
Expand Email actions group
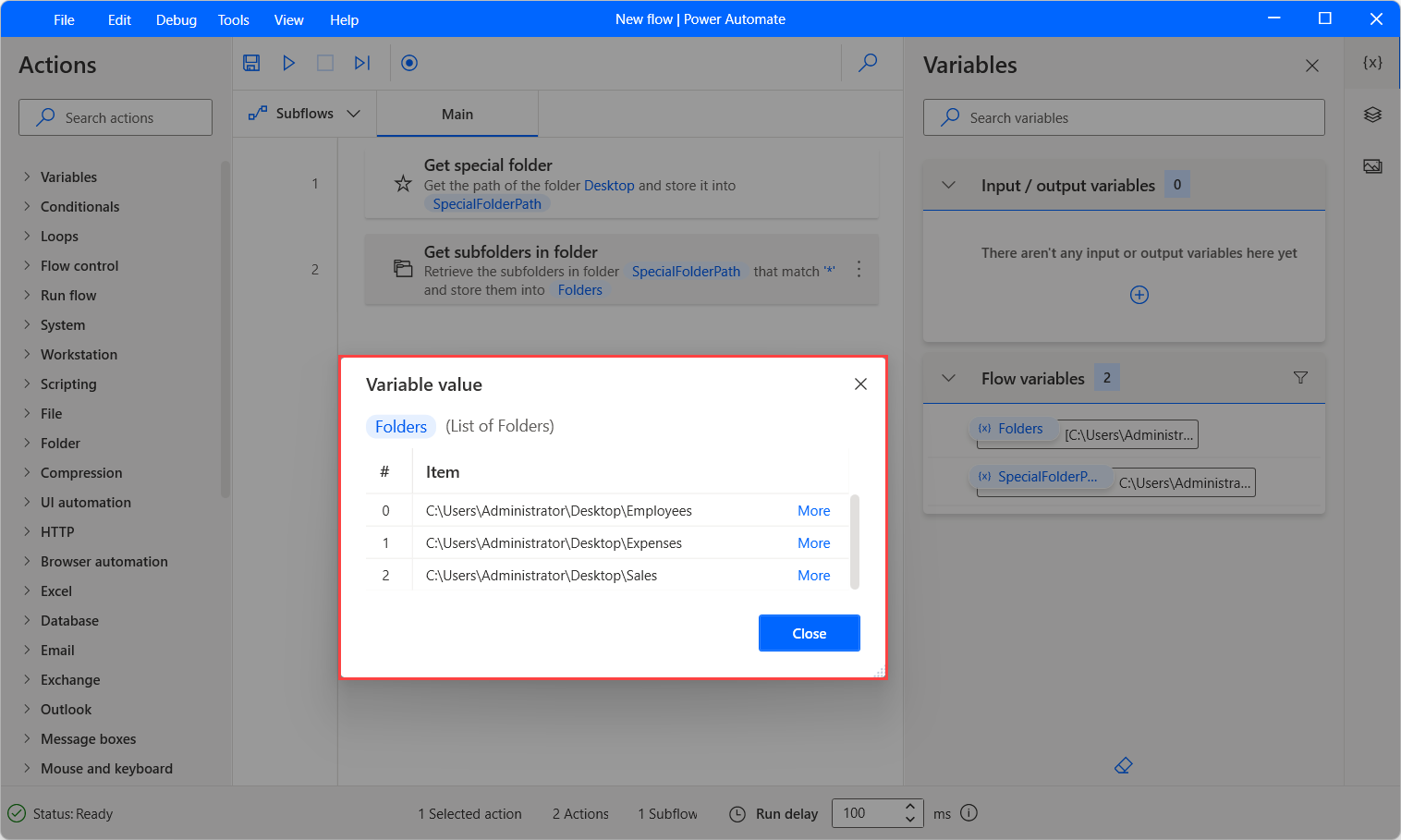click(x=27, y=650)
